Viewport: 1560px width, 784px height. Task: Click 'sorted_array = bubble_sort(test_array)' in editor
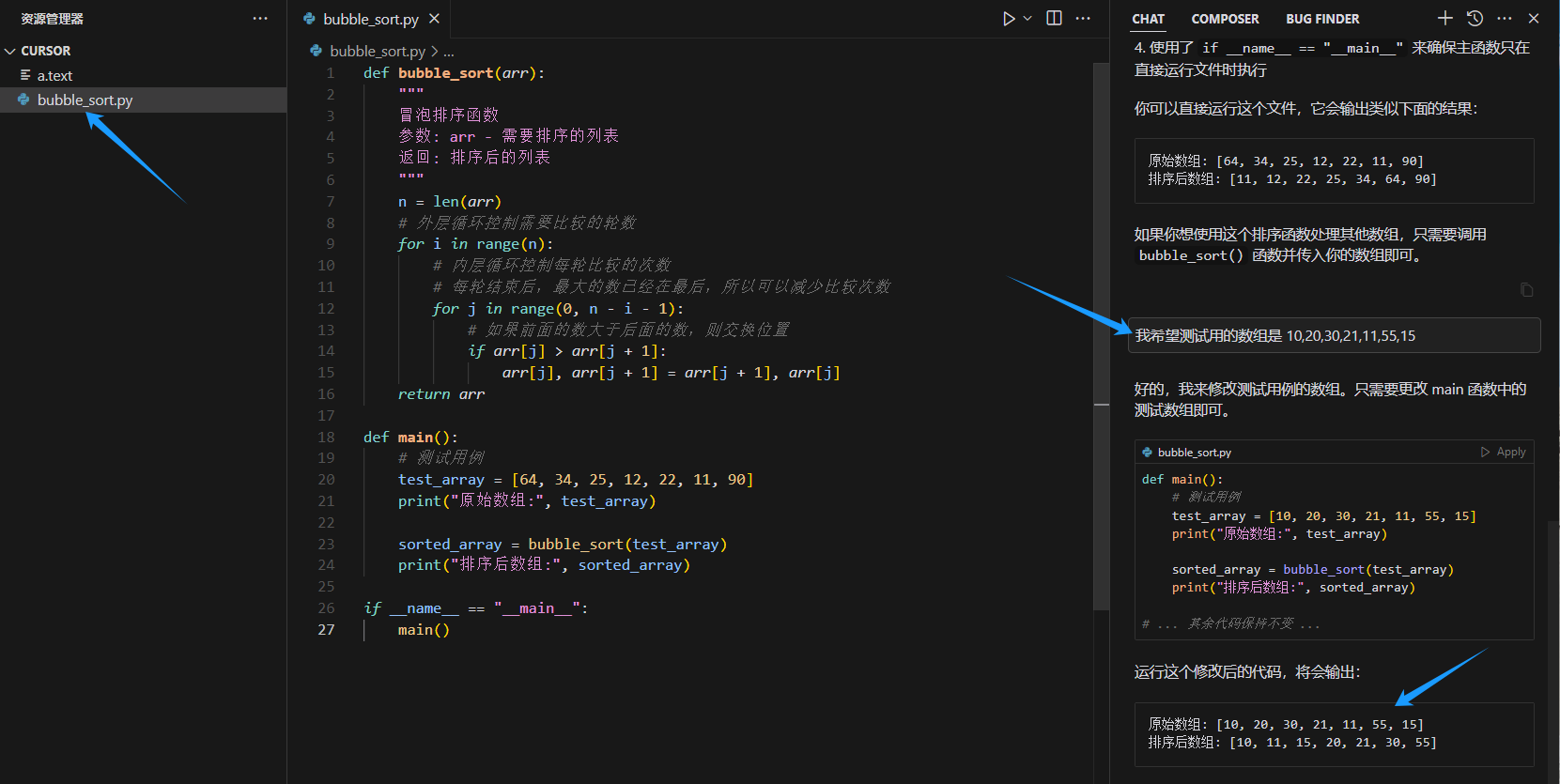[x=562, y=545]
